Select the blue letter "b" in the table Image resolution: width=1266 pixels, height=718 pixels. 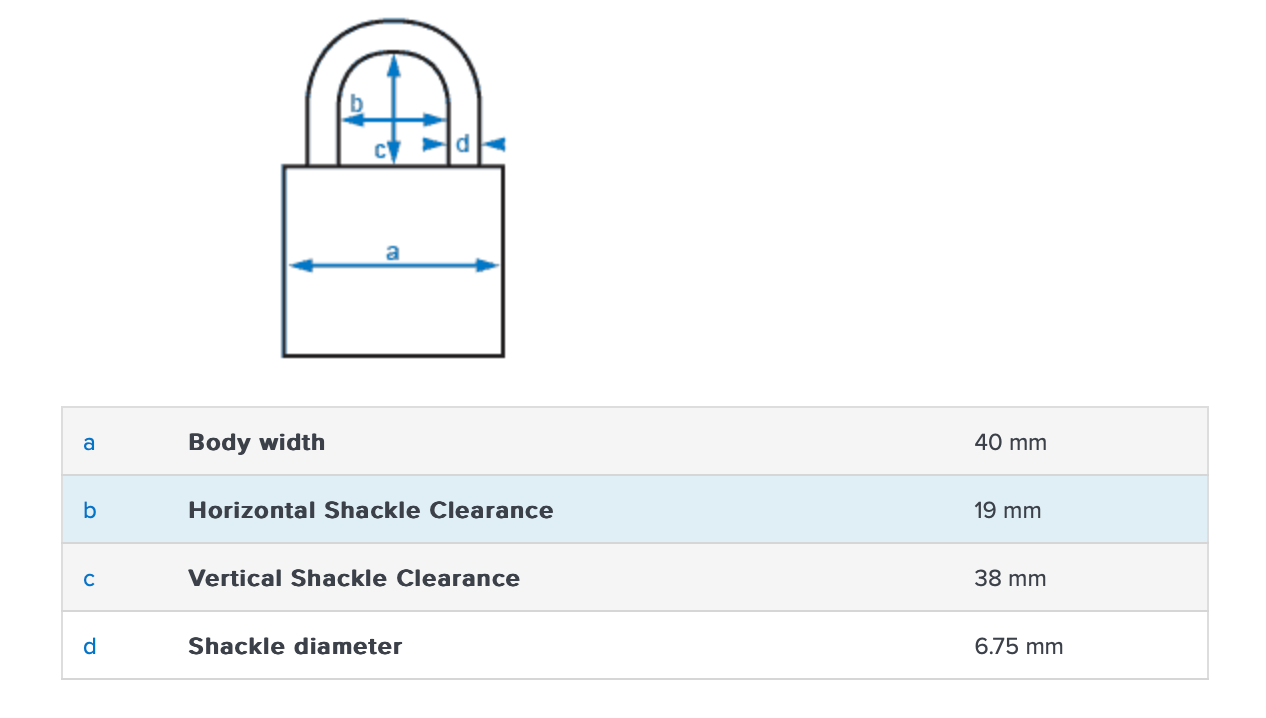[89, 510]
